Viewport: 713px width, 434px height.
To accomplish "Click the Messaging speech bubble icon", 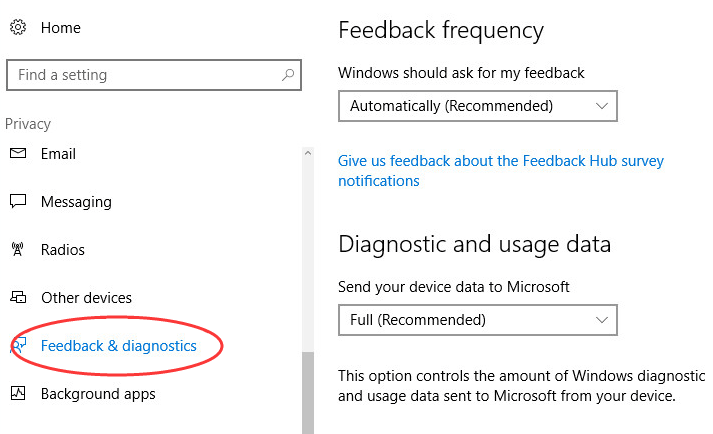I will click(18, 201).
